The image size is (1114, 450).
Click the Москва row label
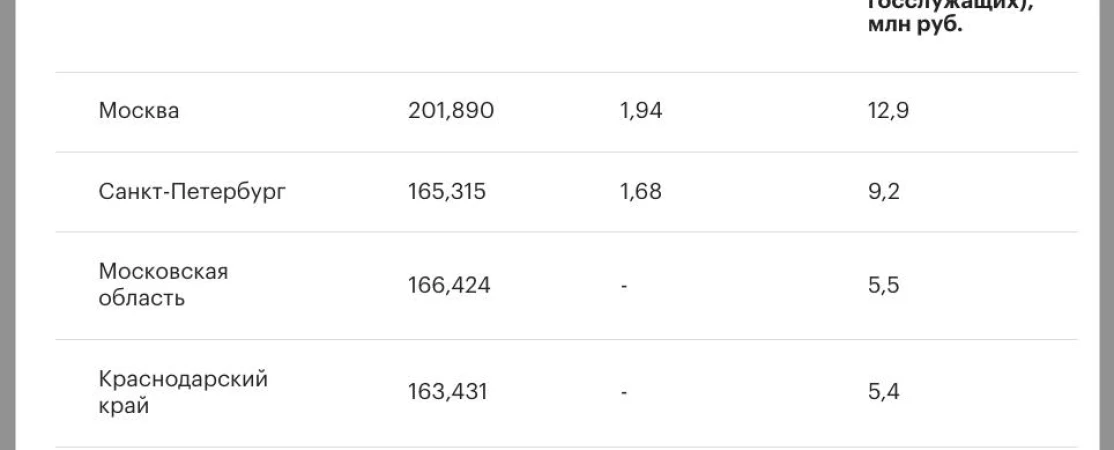coord(138,111)
